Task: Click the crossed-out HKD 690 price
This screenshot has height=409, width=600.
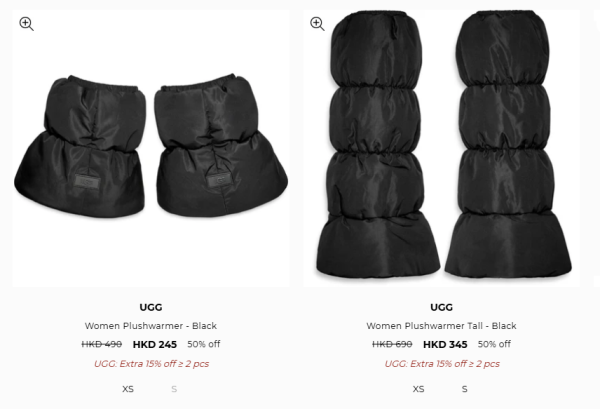Action: [392, 344]
